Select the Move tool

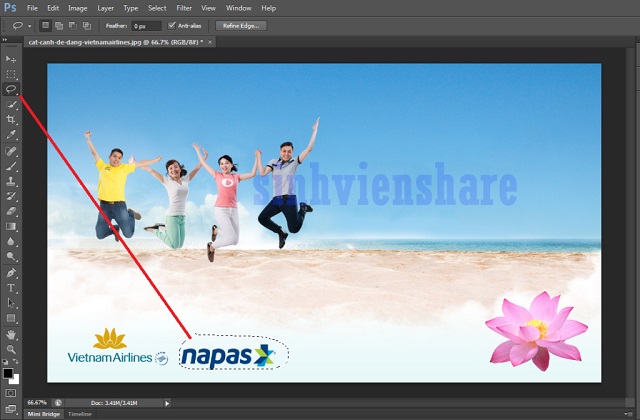11,59
